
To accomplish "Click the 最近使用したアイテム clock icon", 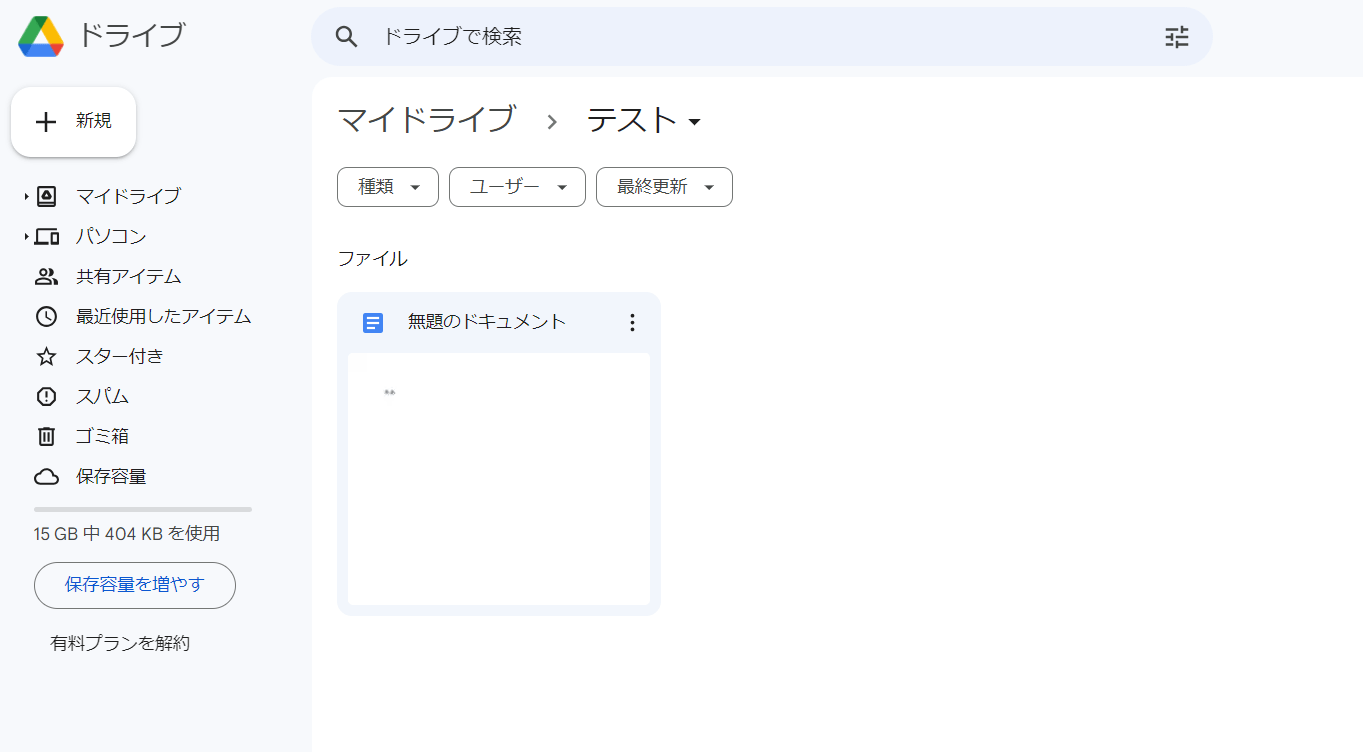I will tap(46, 316).
